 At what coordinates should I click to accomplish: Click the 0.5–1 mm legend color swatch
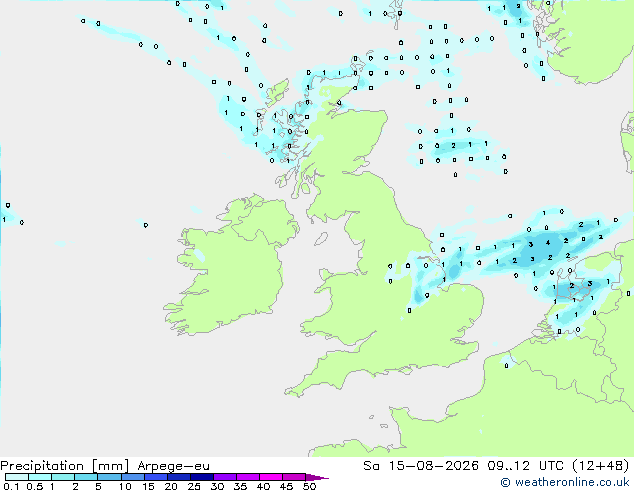[40, 477]
